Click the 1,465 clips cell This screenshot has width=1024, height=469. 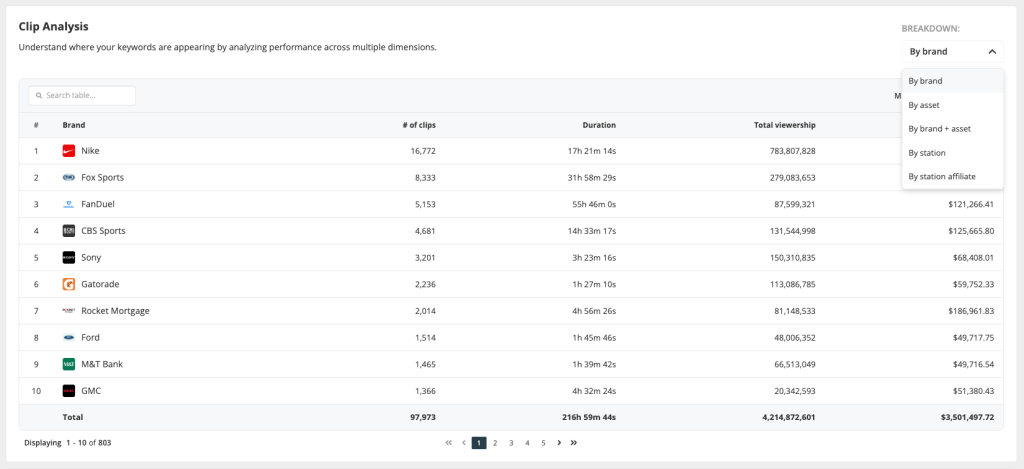coord(425,364)
